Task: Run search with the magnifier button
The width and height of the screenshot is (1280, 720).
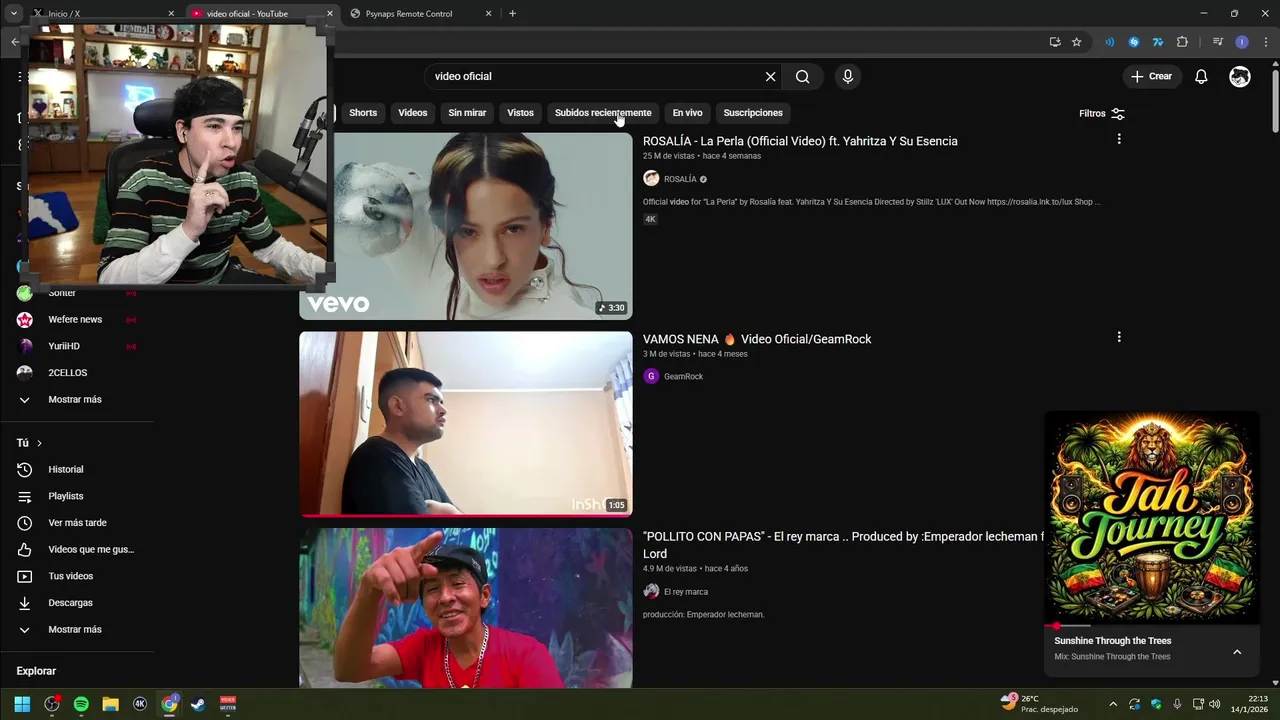Action: [803, 76]
